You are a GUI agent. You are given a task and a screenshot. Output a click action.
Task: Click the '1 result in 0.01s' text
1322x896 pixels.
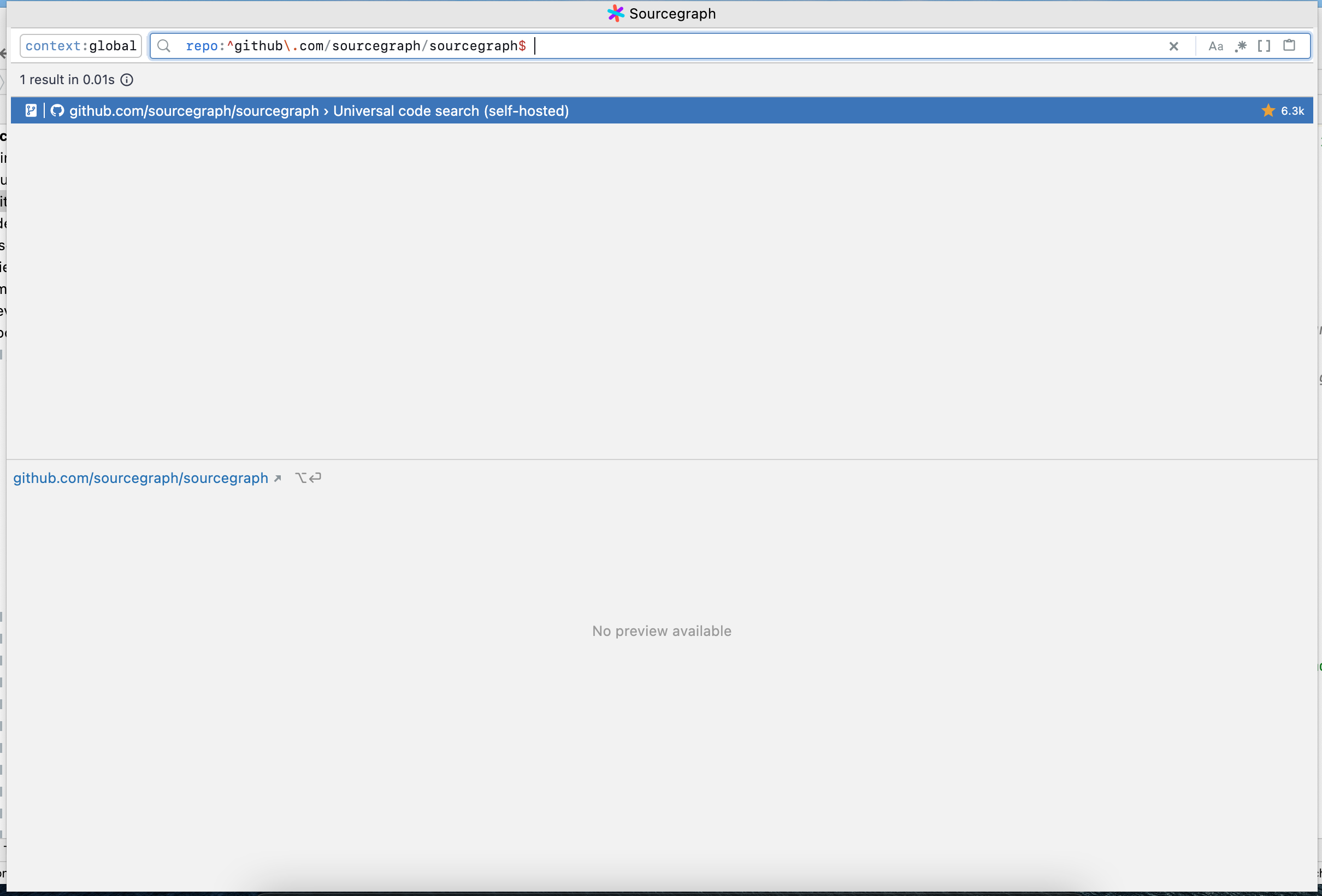[67, 80]
